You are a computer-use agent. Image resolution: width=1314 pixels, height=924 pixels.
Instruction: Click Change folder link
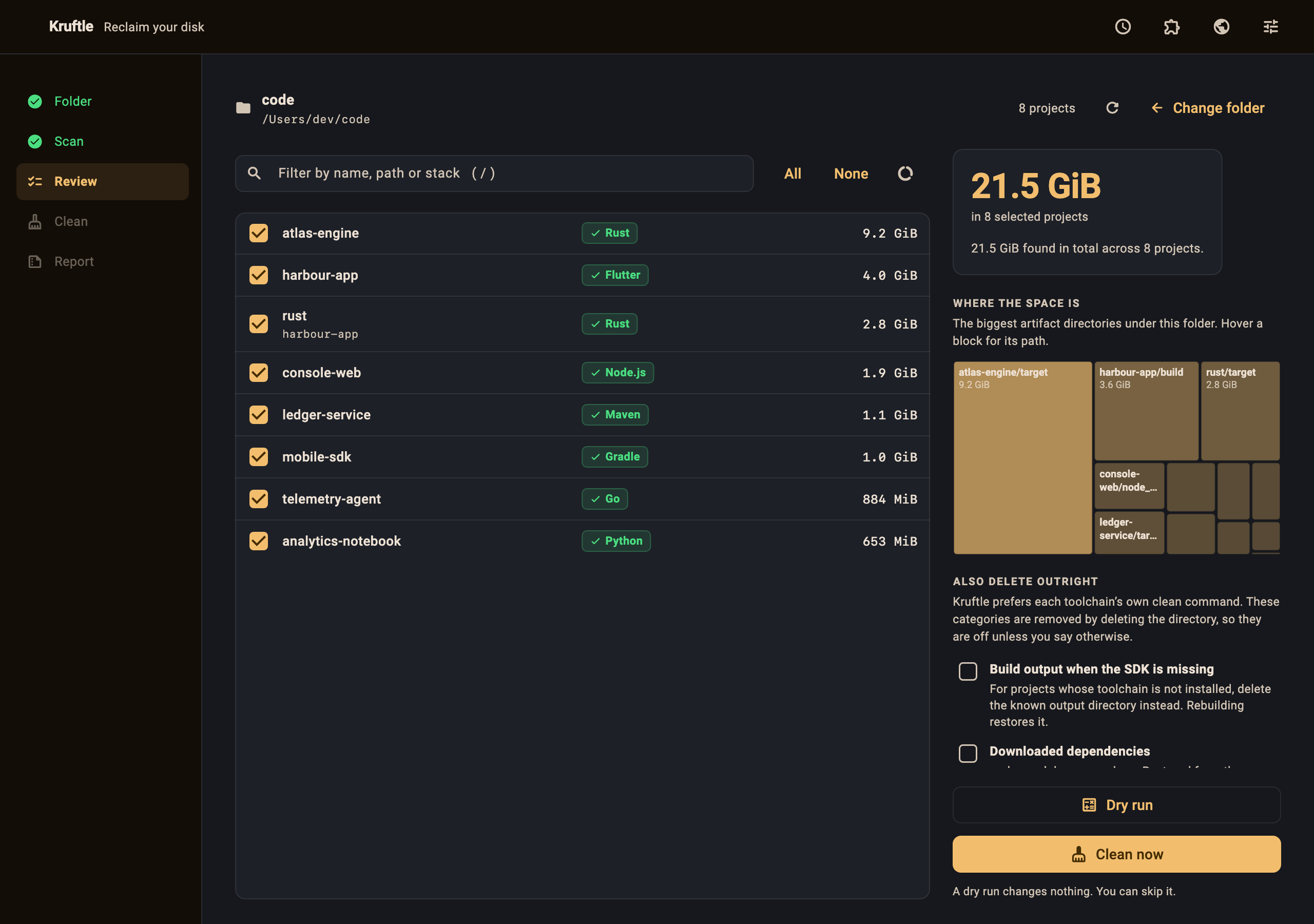click(x=1208, y=108)
